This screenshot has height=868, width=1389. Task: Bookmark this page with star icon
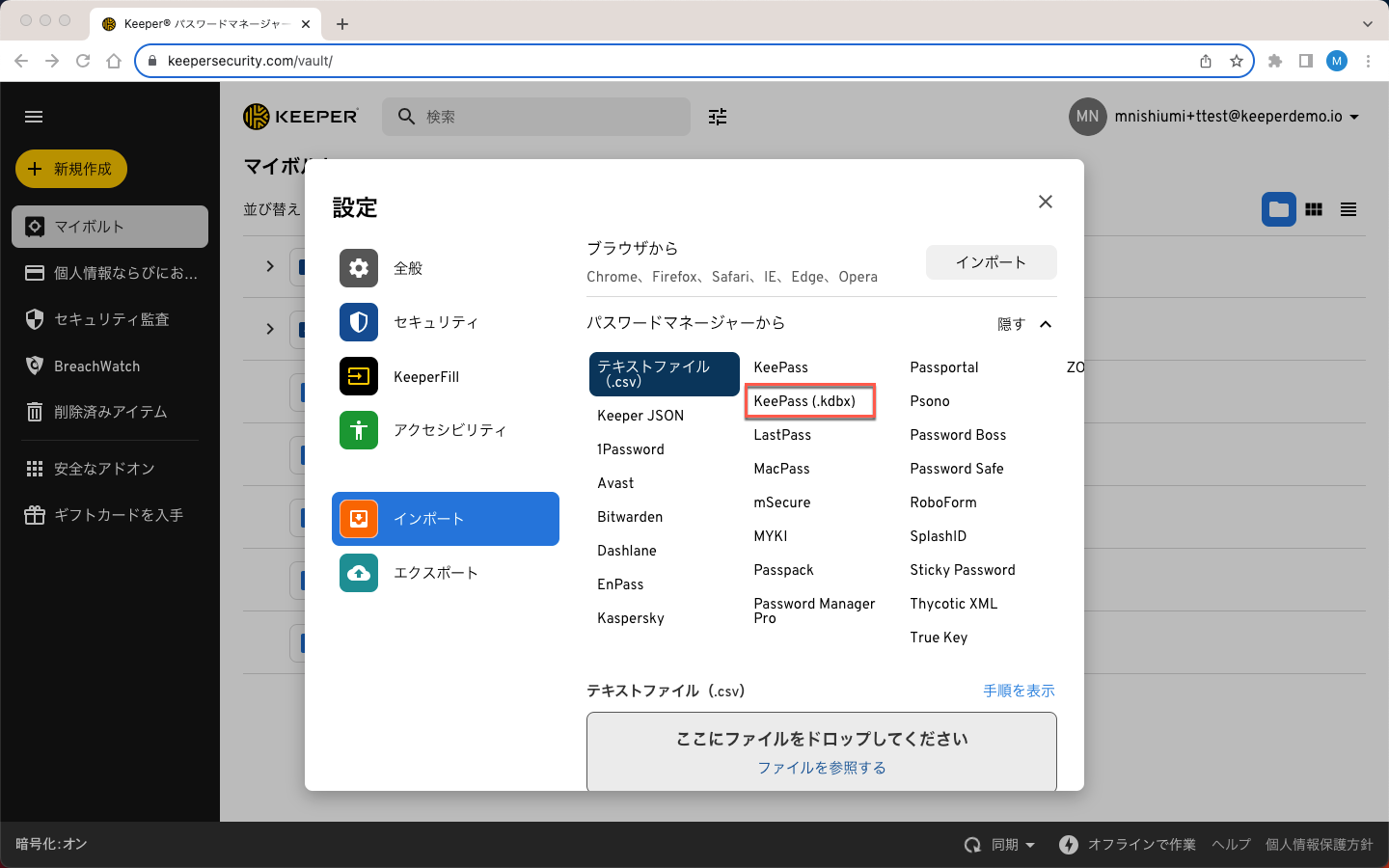(x=1236, y=61)
